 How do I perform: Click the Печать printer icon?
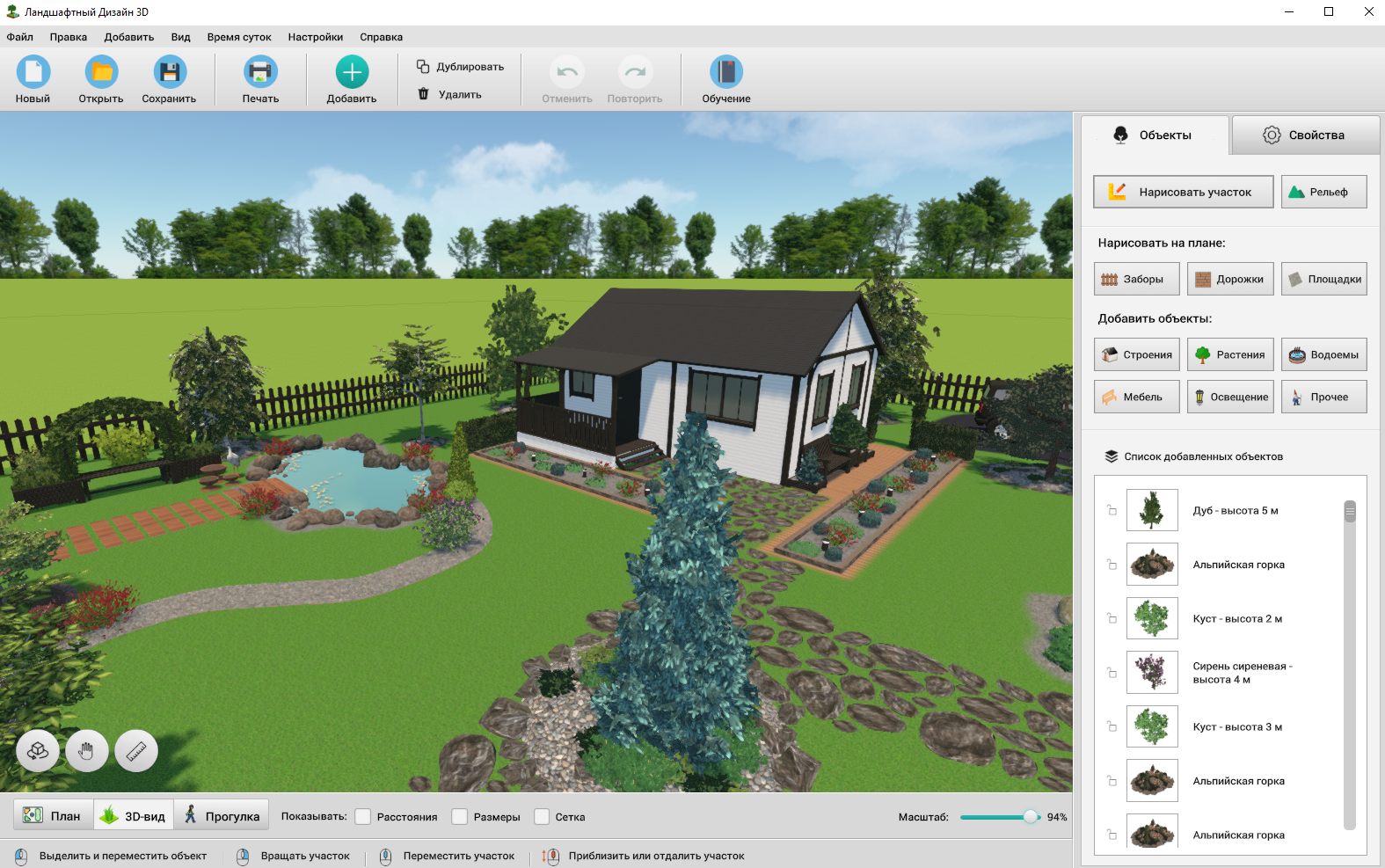coord(260,72)
